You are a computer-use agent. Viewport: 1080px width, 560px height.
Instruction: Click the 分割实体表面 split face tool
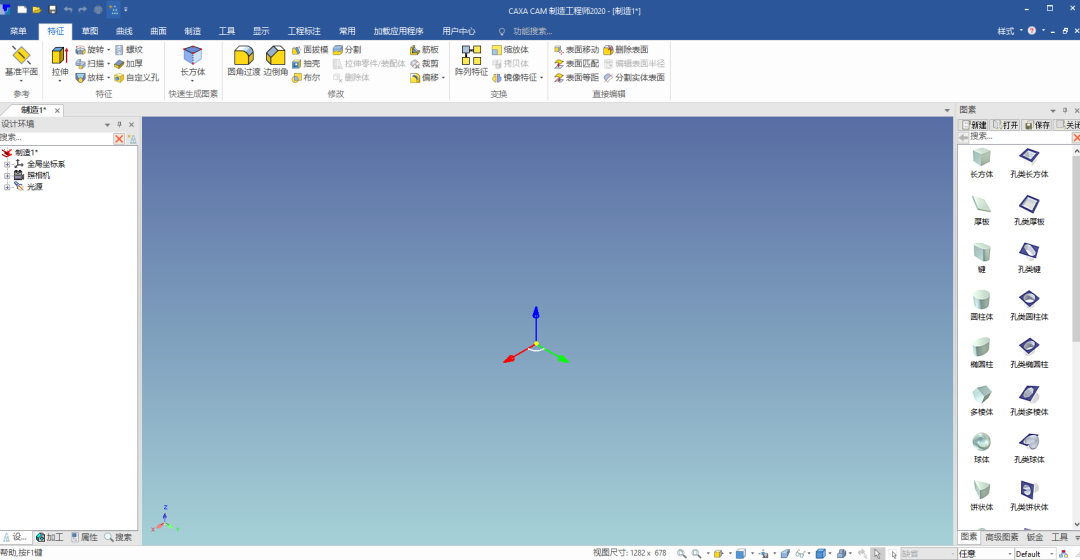click(634, 78)
